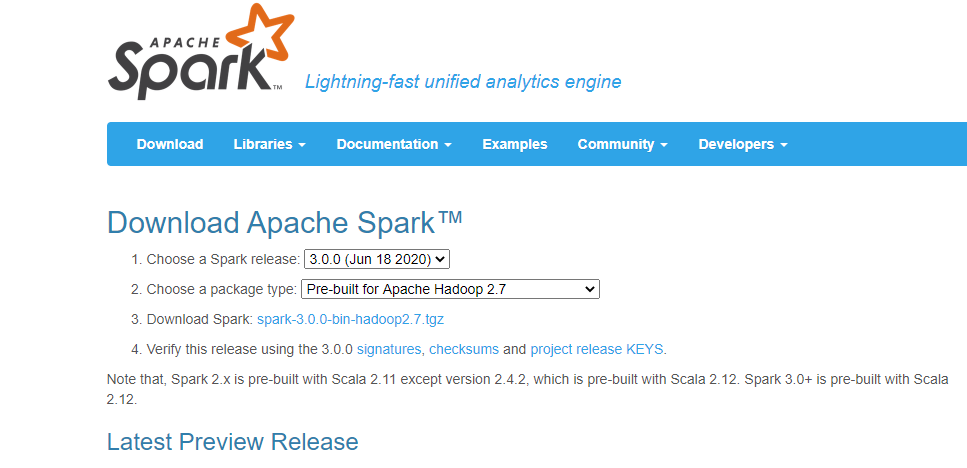Expand the Documentation dropdown menu
Image resolution: width=967 pixels, height=468 pixels.
(x=394, y=144)
